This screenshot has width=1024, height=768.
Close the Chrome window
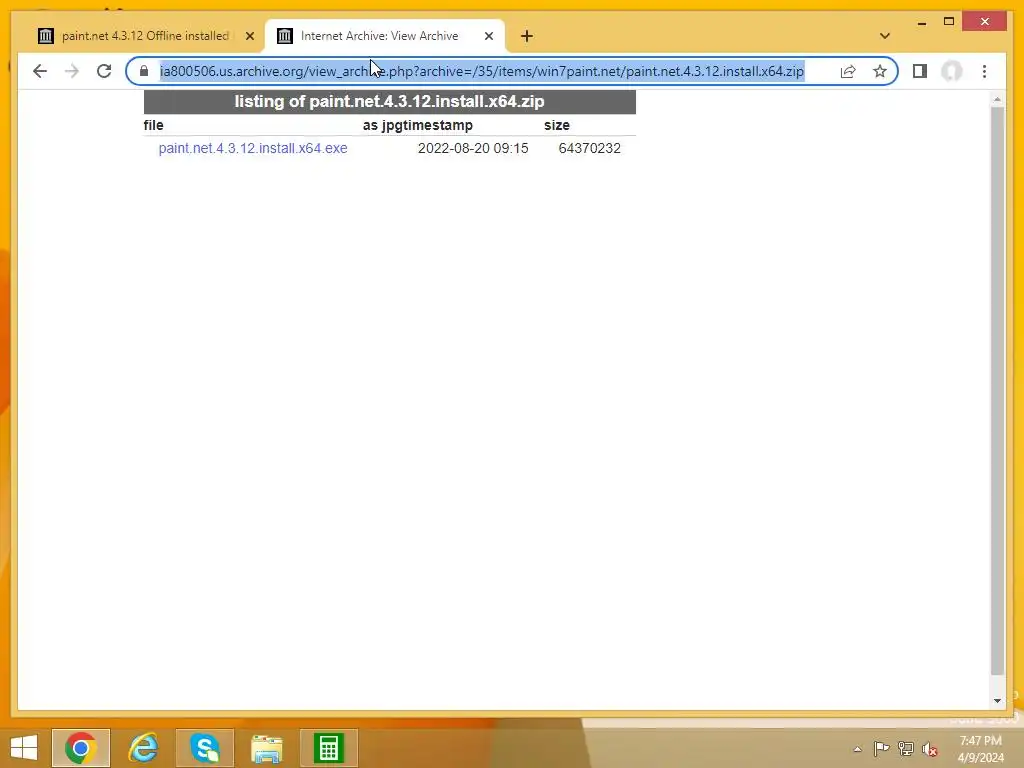tap(985, 22)
